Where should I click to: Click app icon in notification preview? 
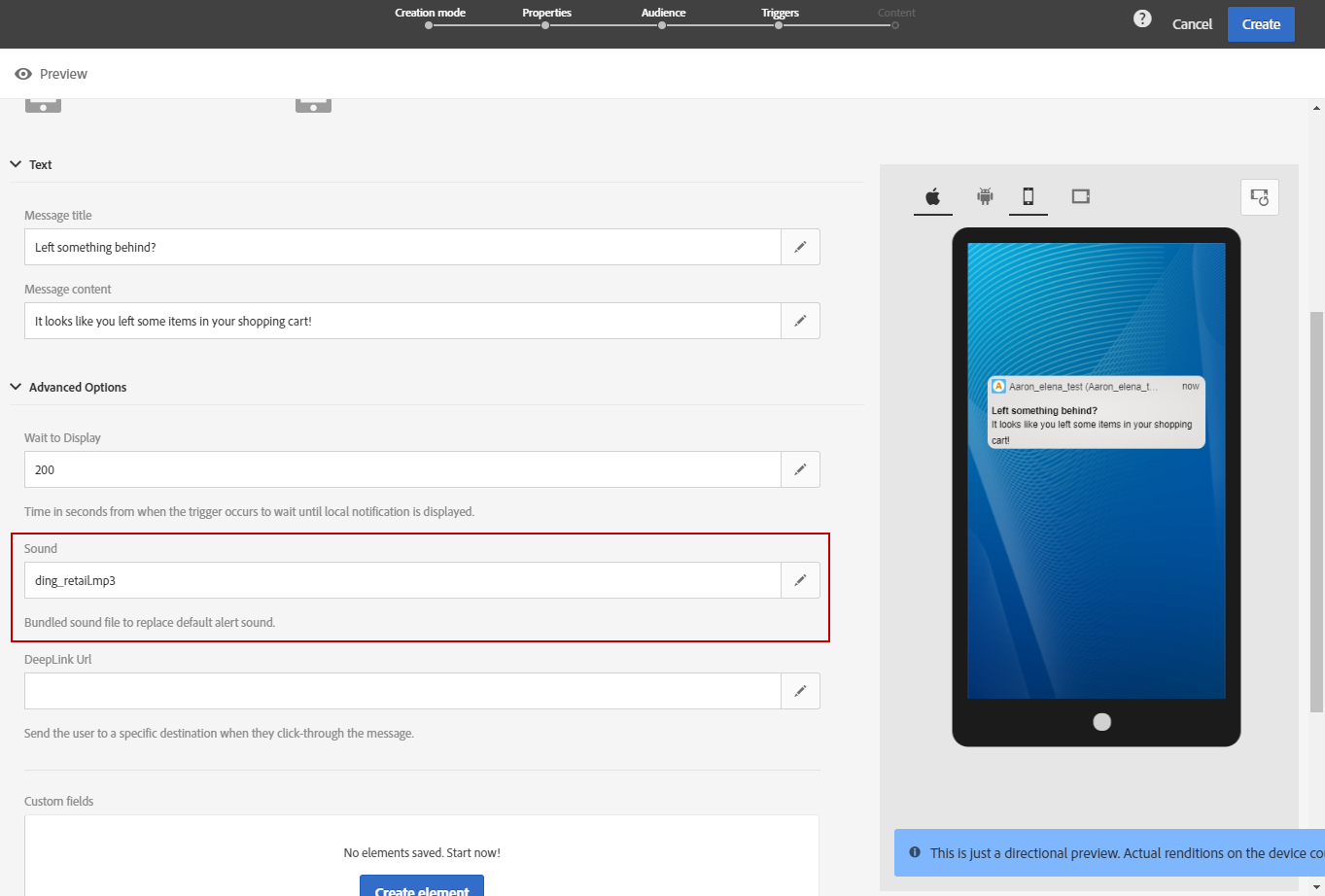coord(998,386)
